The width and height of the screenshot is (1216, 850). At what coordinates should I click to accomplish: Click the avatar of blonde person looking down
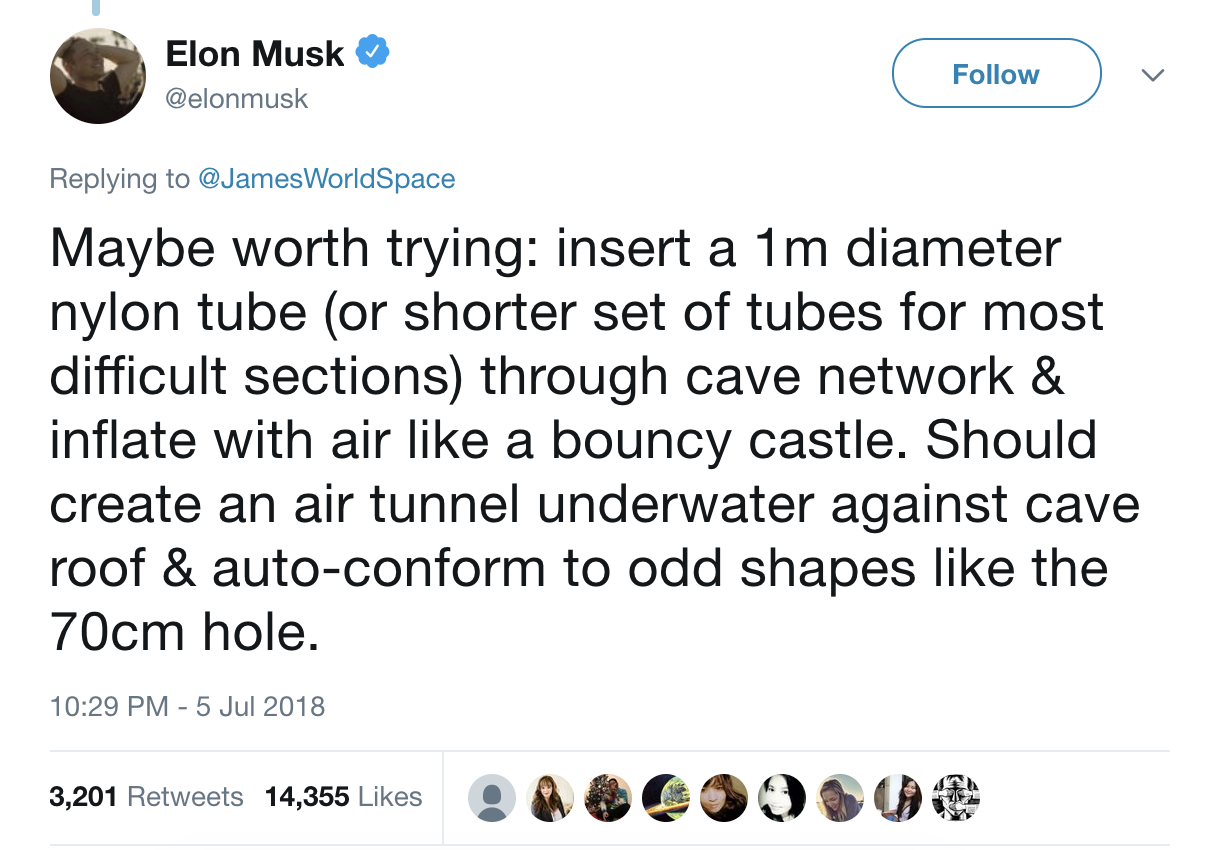click(840, 798)
